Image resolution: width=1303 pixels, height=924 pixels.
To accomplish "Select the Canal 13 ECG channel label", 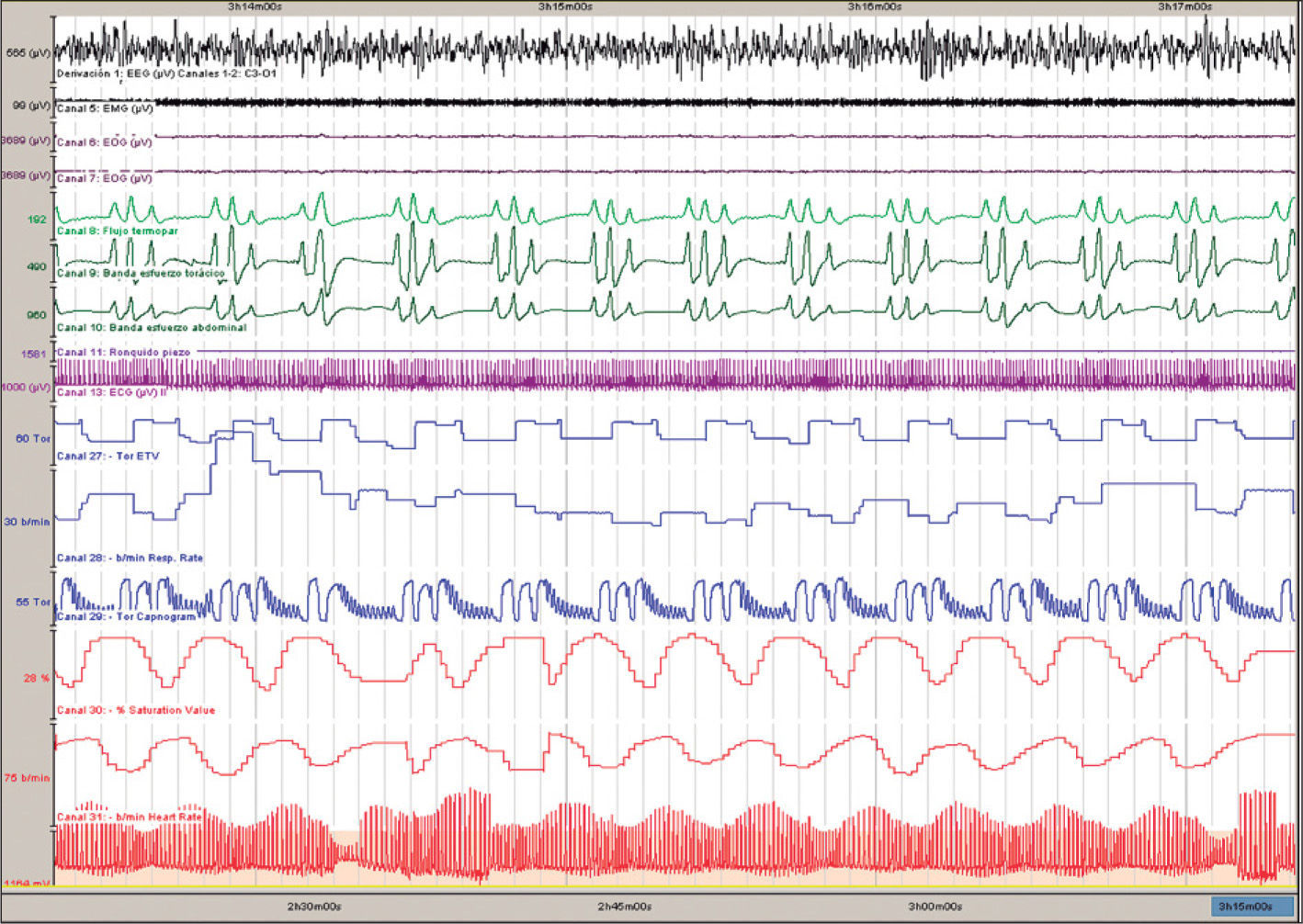I will (111, 392).
